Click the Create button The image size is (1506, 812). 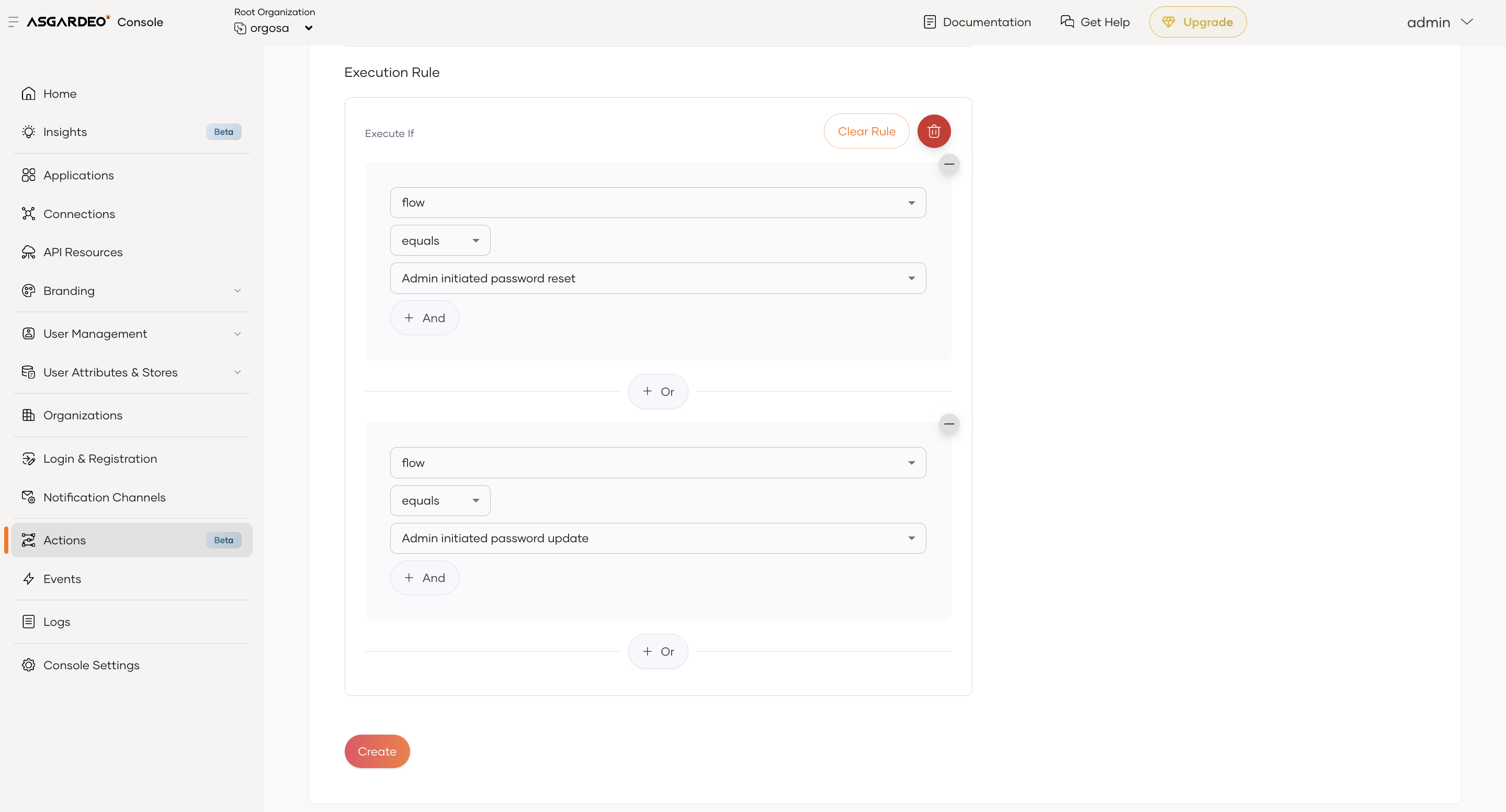pos(377,752)
